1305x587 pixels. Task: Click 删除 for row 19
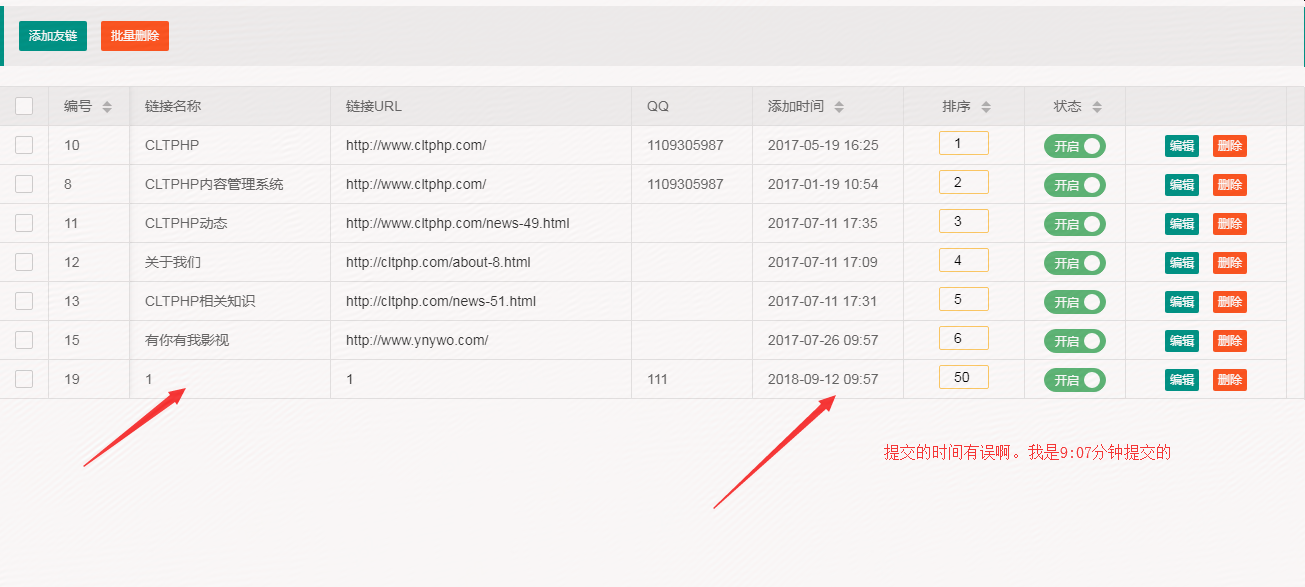point(1230,380)
